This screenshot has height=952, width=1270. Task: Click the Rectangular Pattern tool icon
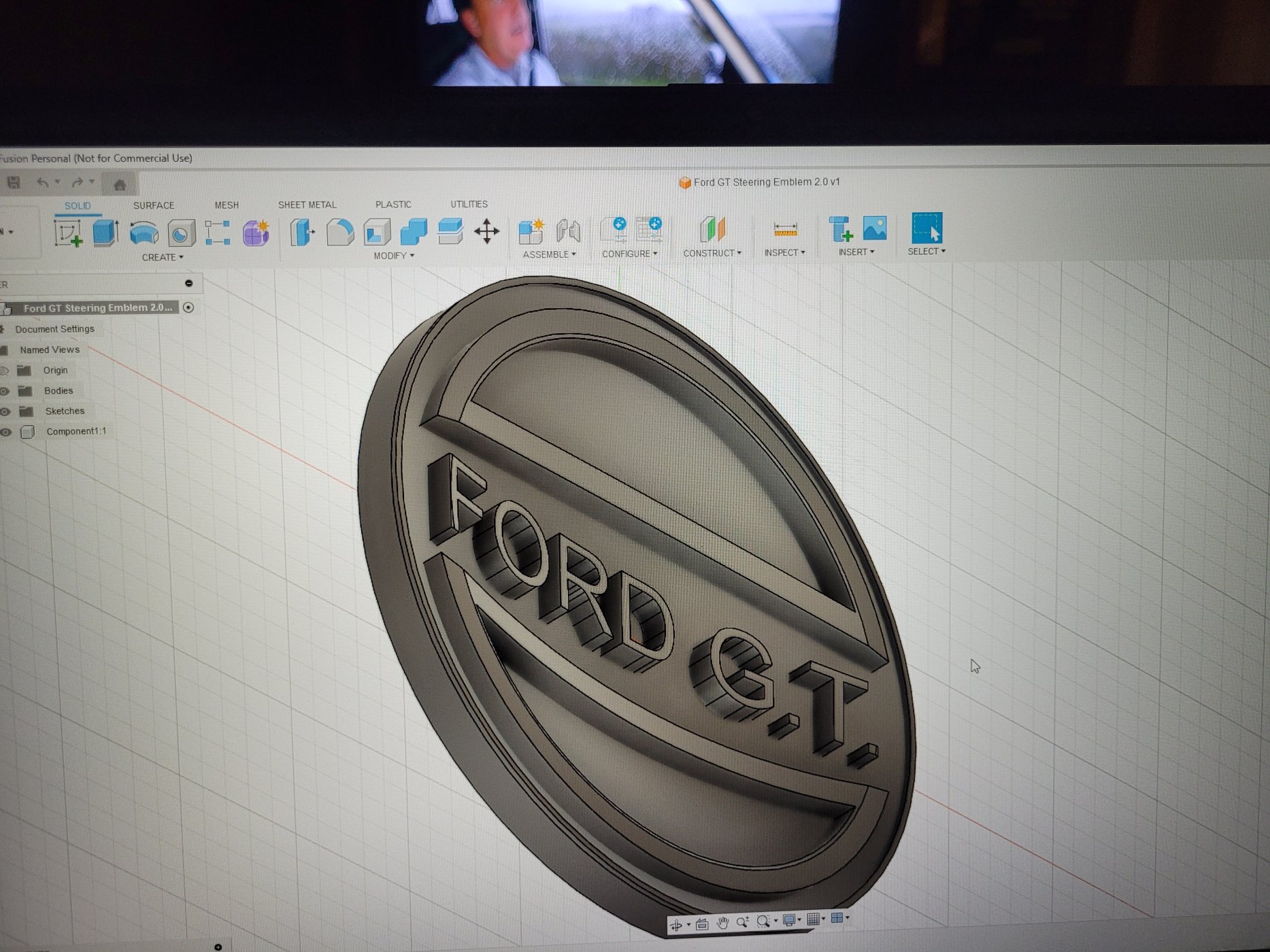tap(217, 233)
